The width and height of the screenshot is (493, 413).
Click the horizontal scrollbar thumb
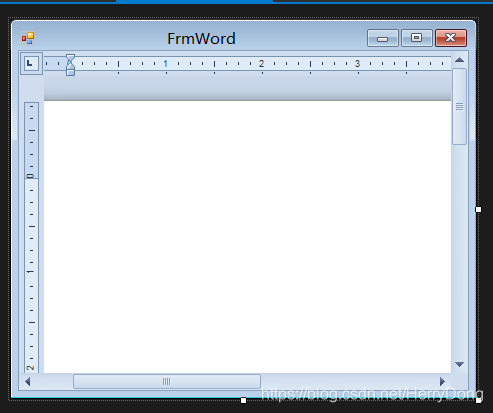[x=167, y=381]
